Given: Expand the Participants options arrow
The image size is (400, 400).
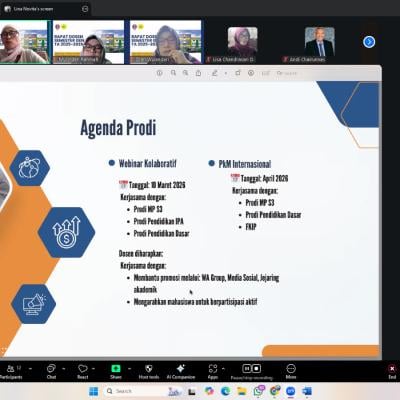Looking at the screenshot, I should 30,369.
